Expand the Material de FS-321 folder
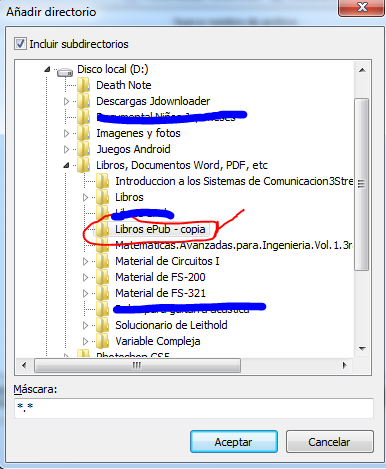This screenshot has width=386, height=469. pyautogui.click(x=85, y=293)
